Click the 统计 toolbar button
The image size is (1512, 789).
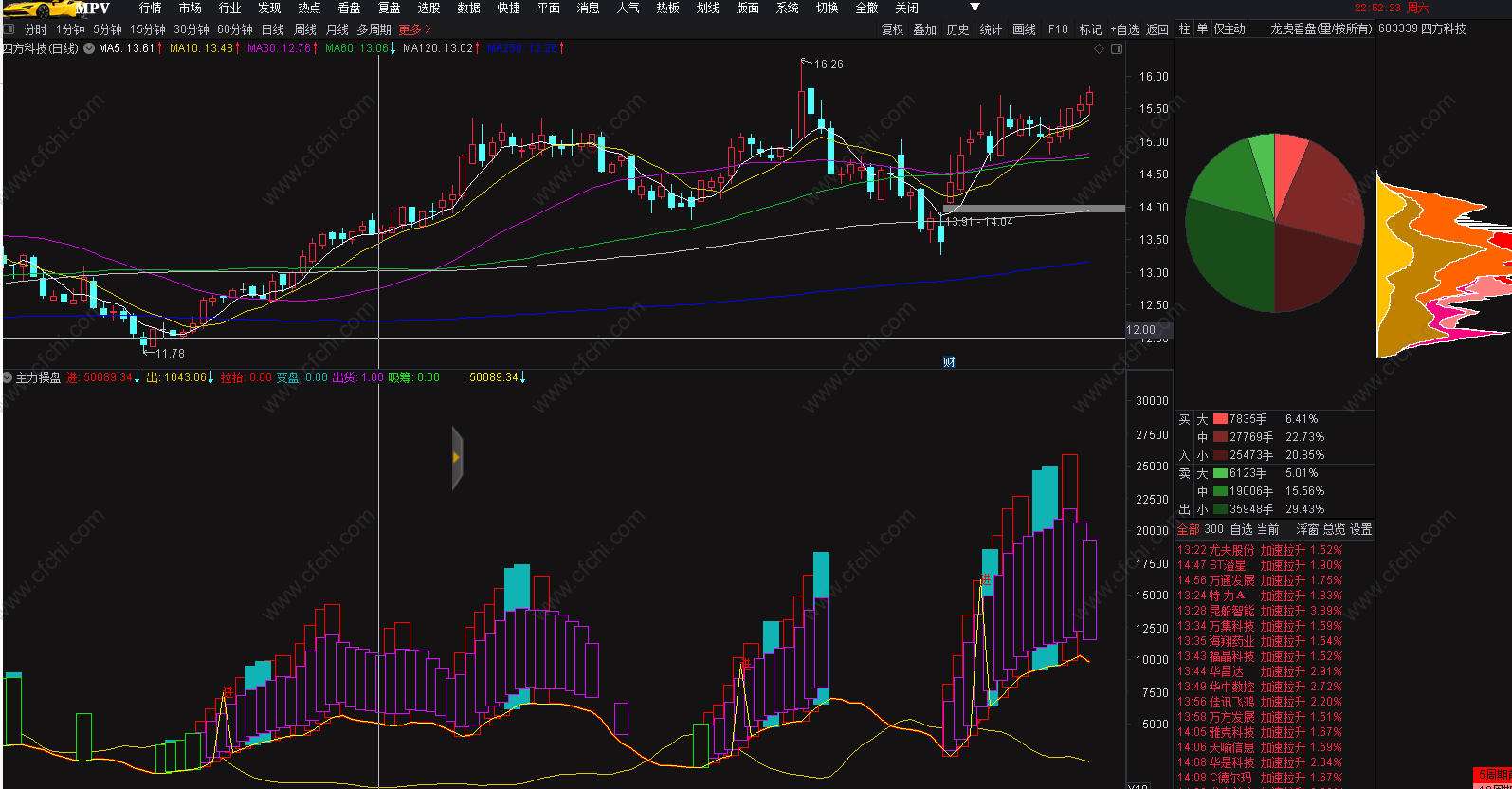pos(991,29)
